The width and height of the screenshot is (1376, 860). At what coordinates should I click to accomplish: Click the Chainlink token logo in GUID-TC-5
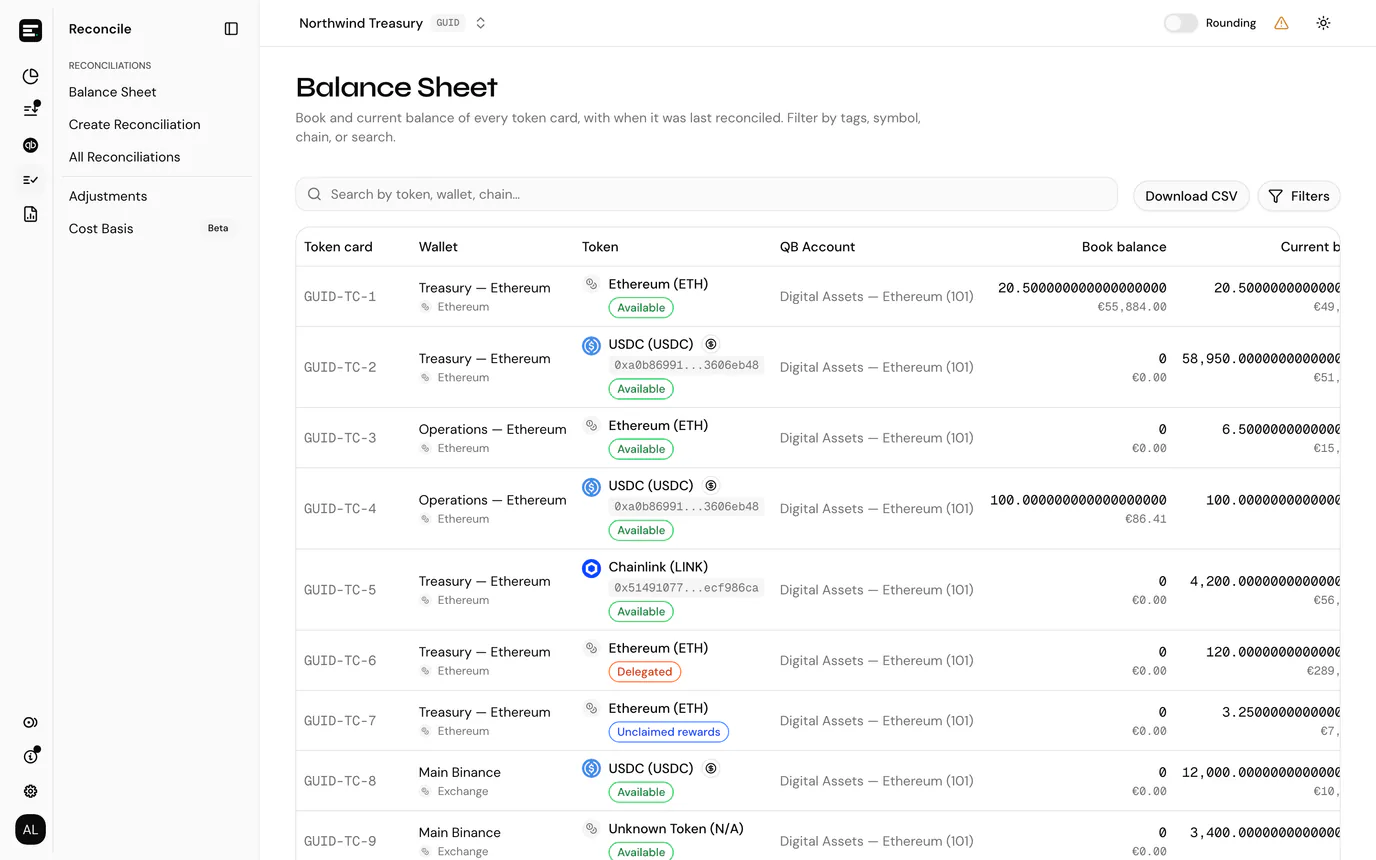pos(591,568)
